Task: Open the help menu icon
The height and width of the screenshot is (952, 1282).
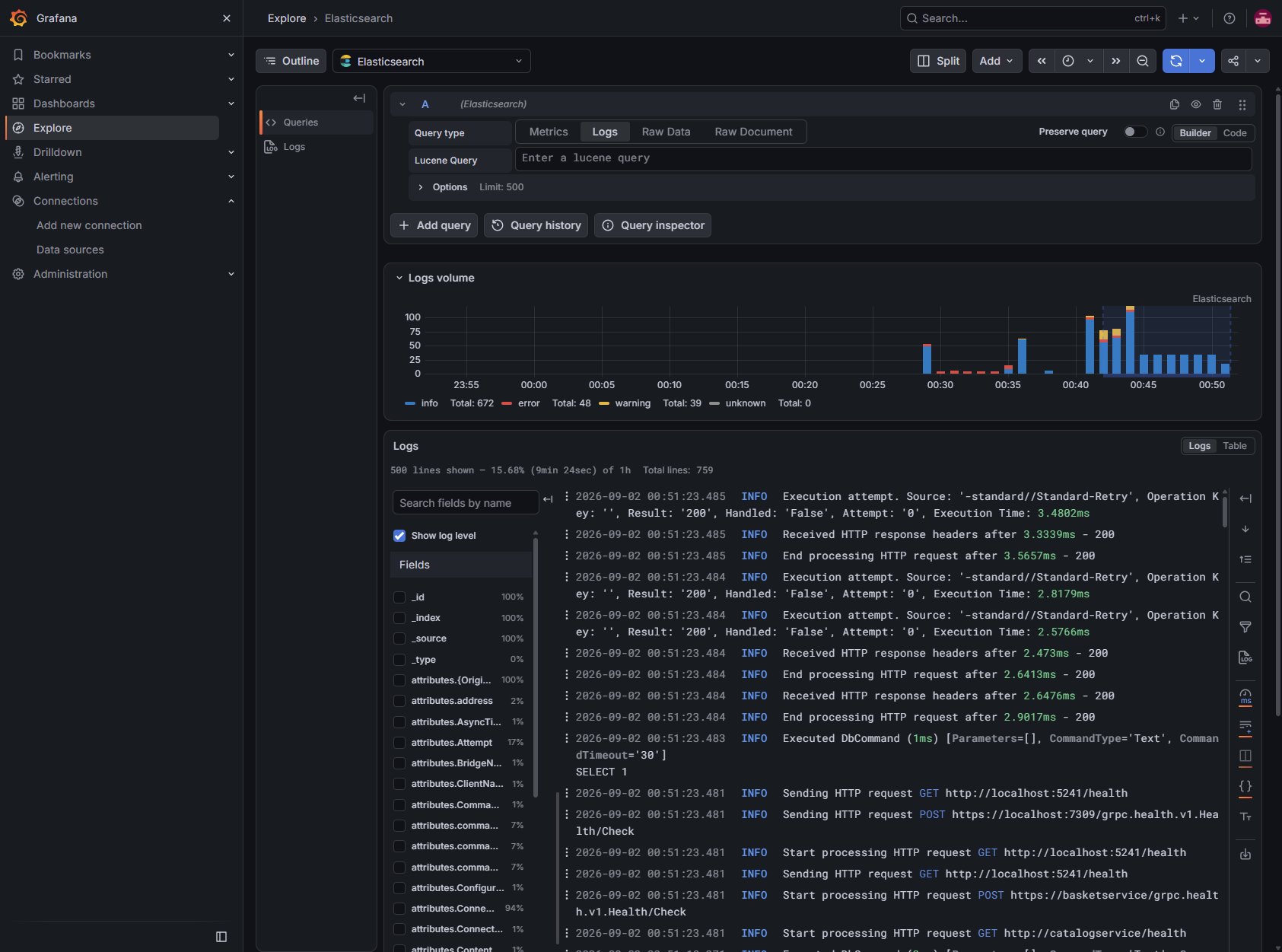Action: (1230, 18)
